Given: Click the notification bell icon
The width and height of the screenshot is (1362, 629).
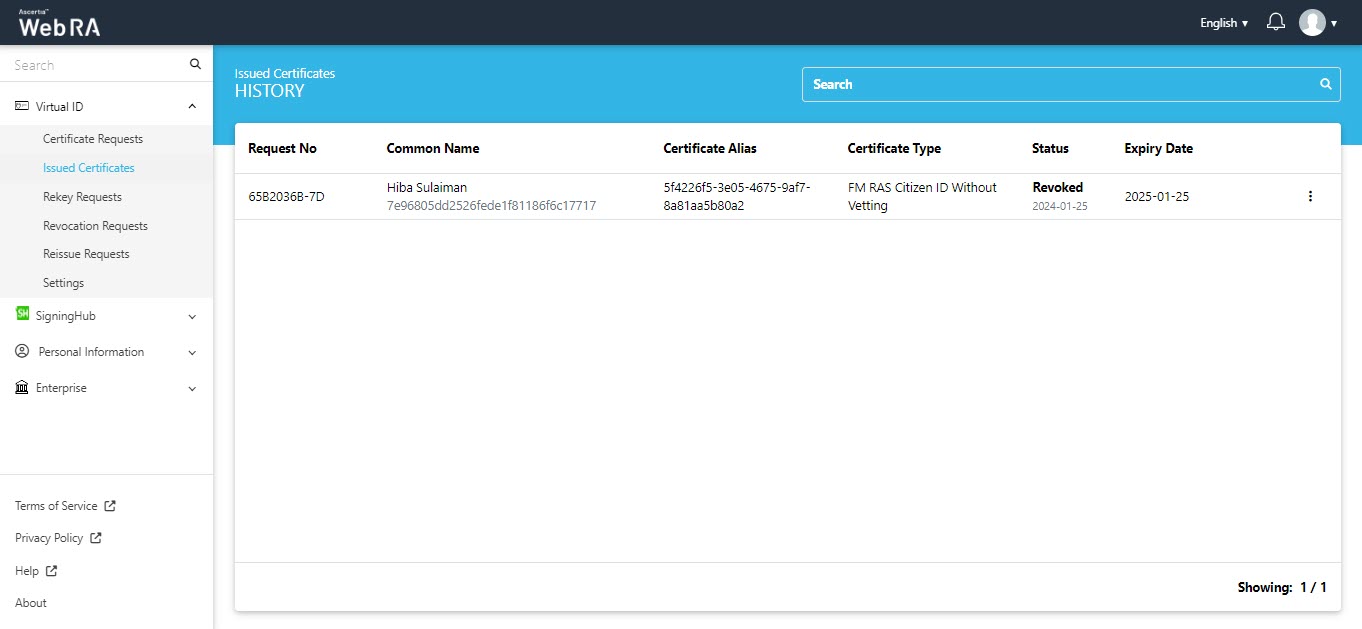Looking at the screenshot, I should click(x=1275, y=22).
